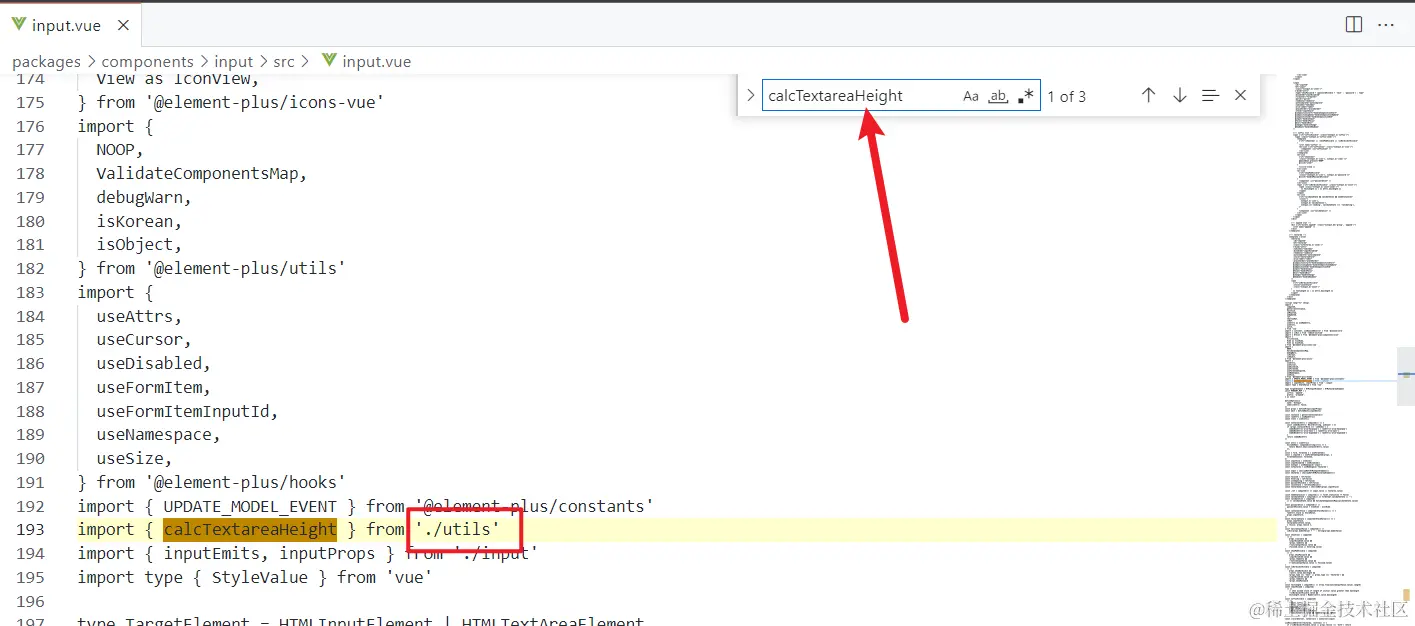Click NOOP on line 177
The height and width of the screenshot is (626, 1415).
click(x=115, y=150)
